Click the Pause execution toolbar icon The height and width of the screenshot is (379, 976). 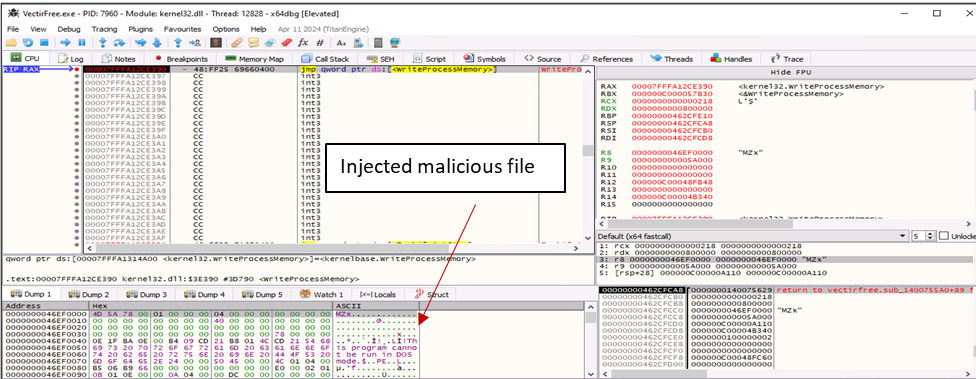coord(82,43)
